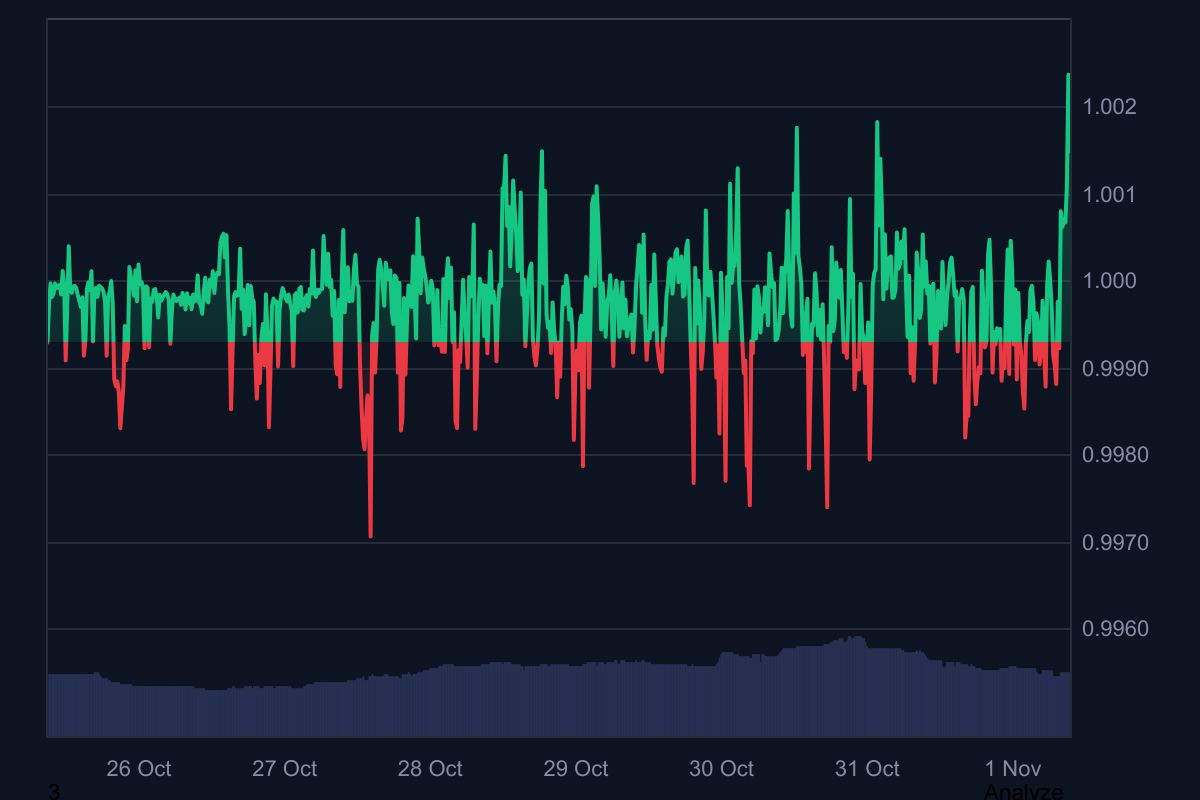Click the 0.9990 price label
The width and height of the screenshot is (1200, 800).
pos(1117,370)
